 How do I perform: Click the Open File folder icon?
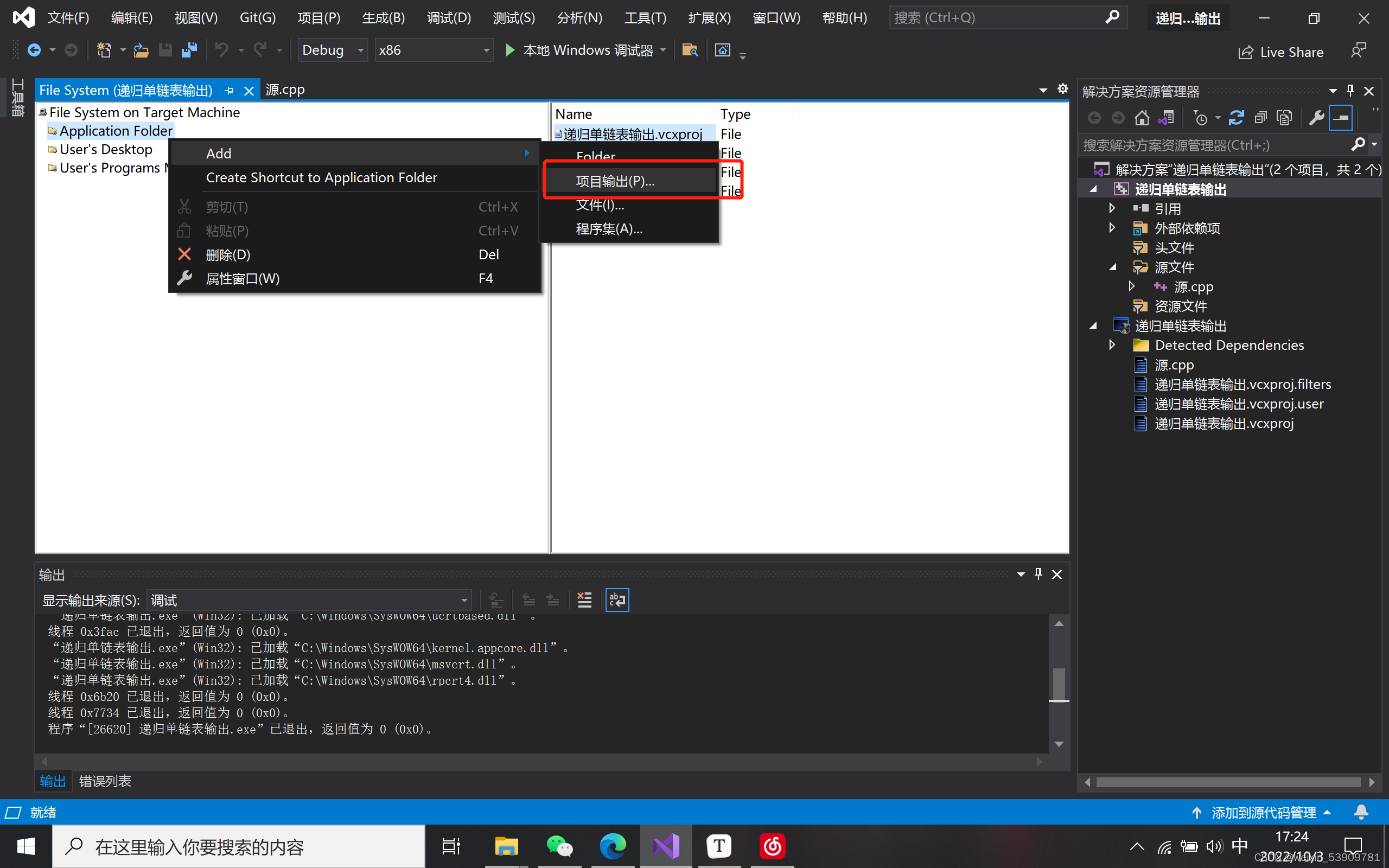click(141, 50)
